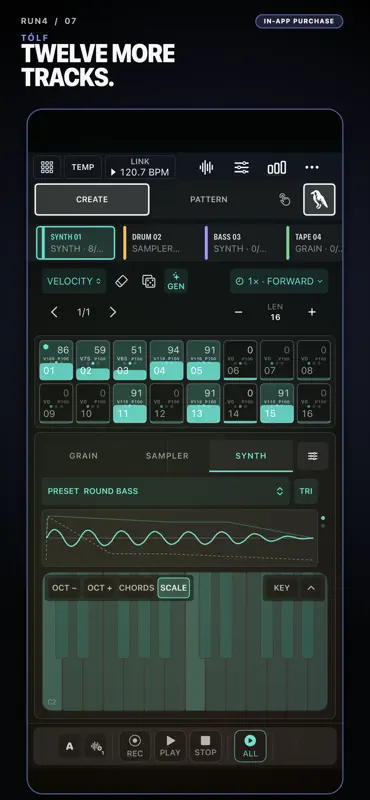Switch to the CREATE tab
370x800 pixels.
click(92, 199)
